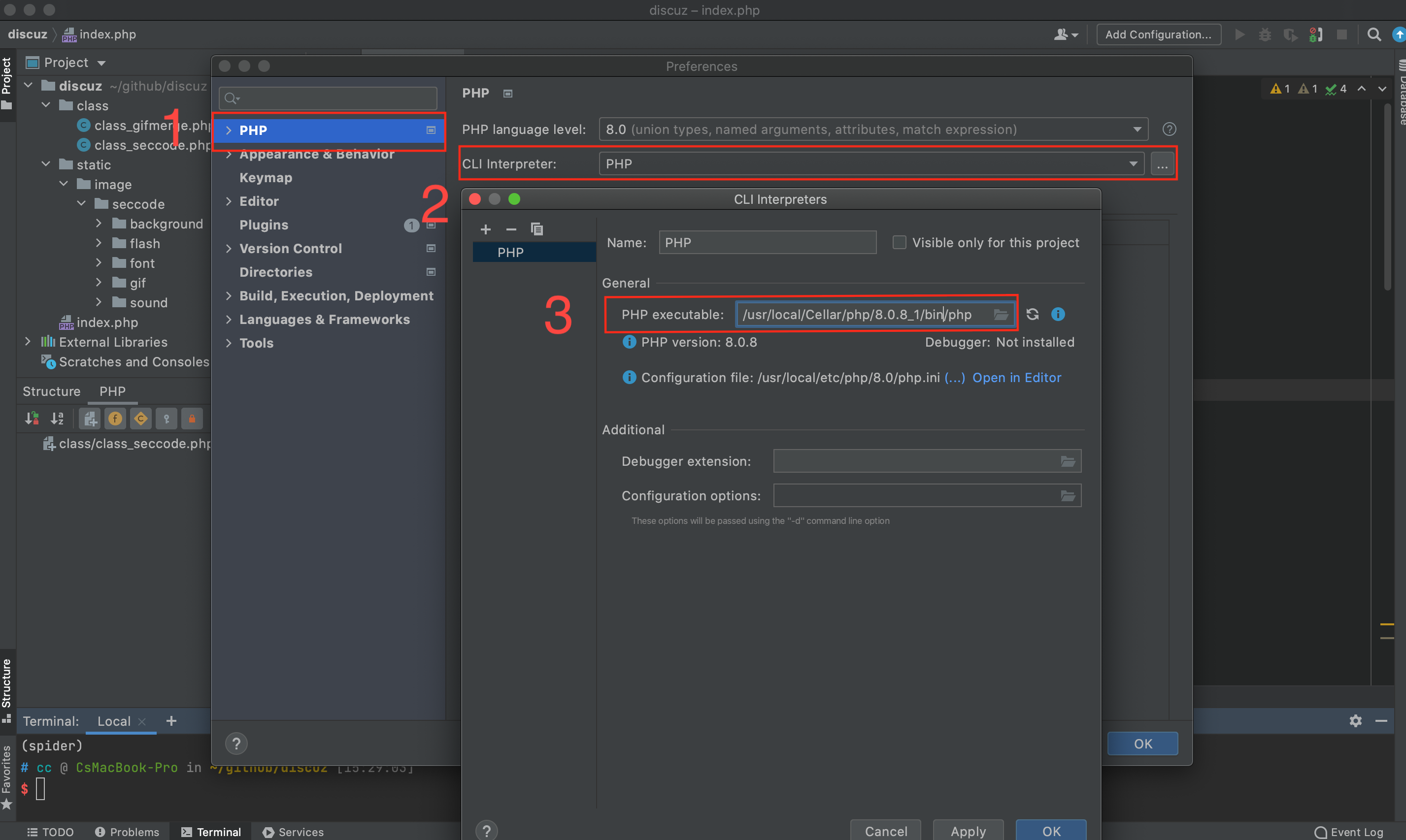
Task: Click the Search Everywhere magnifier icon
Action: coord(1373,34)
